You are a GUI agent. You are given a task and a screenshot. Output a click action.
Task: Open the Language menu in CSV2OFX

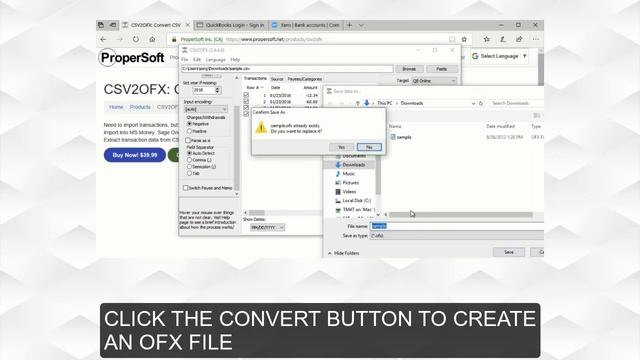tap(216, 60)
